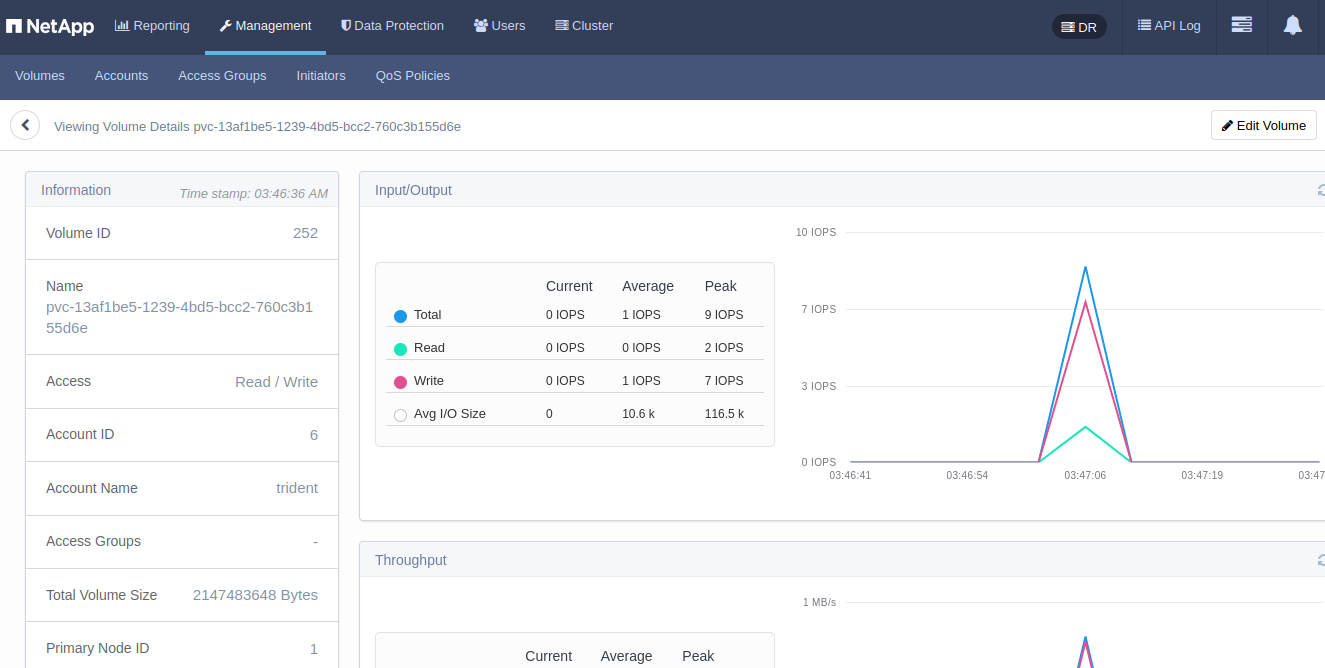
Task: Click the 03:47:06 axis label on chart
Action: [x=1085, y=475]
